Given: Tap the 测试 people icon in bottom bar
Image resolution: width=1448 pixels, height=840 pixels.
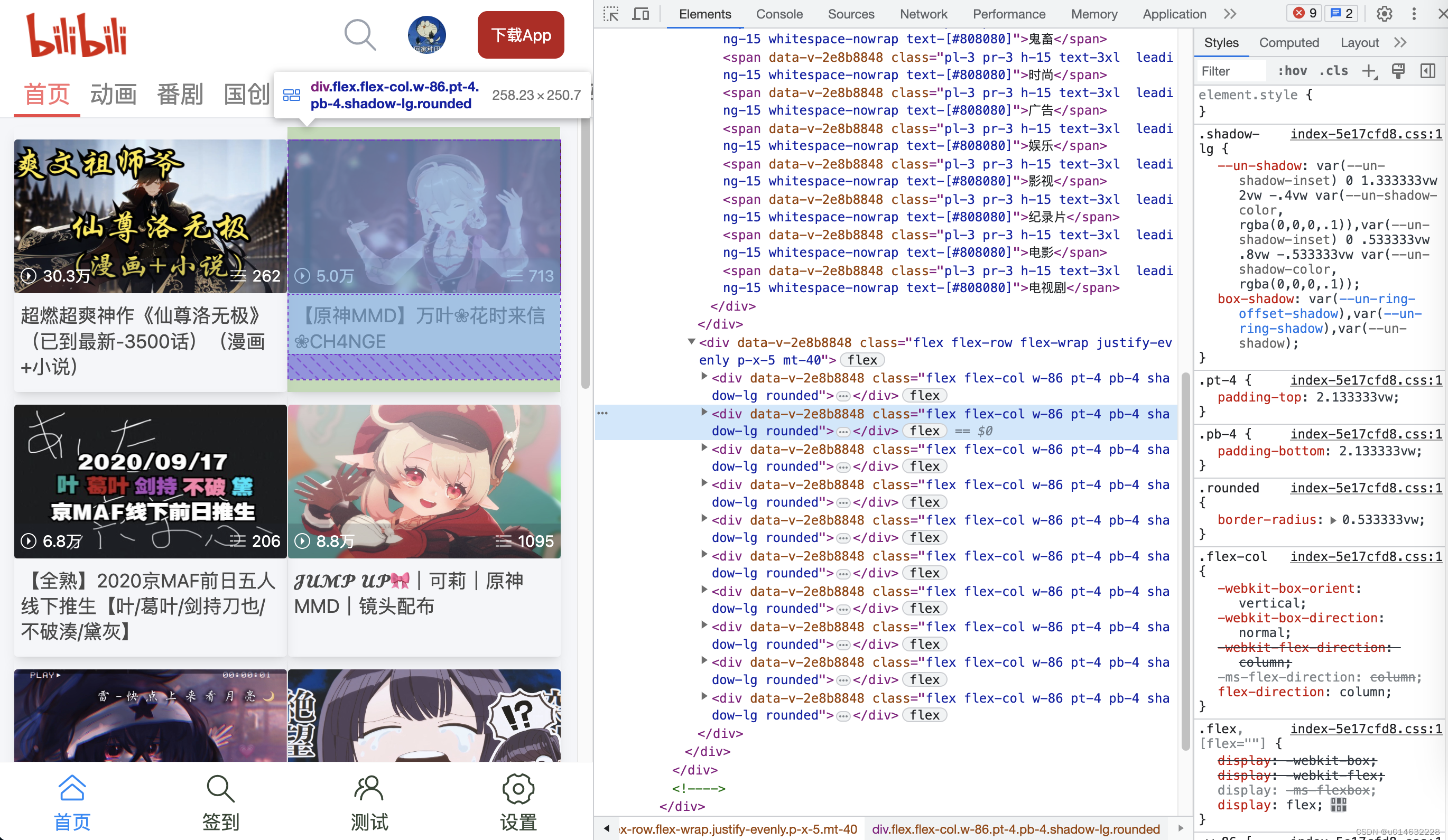Looking at the screenshot, I should coord(369,788).
